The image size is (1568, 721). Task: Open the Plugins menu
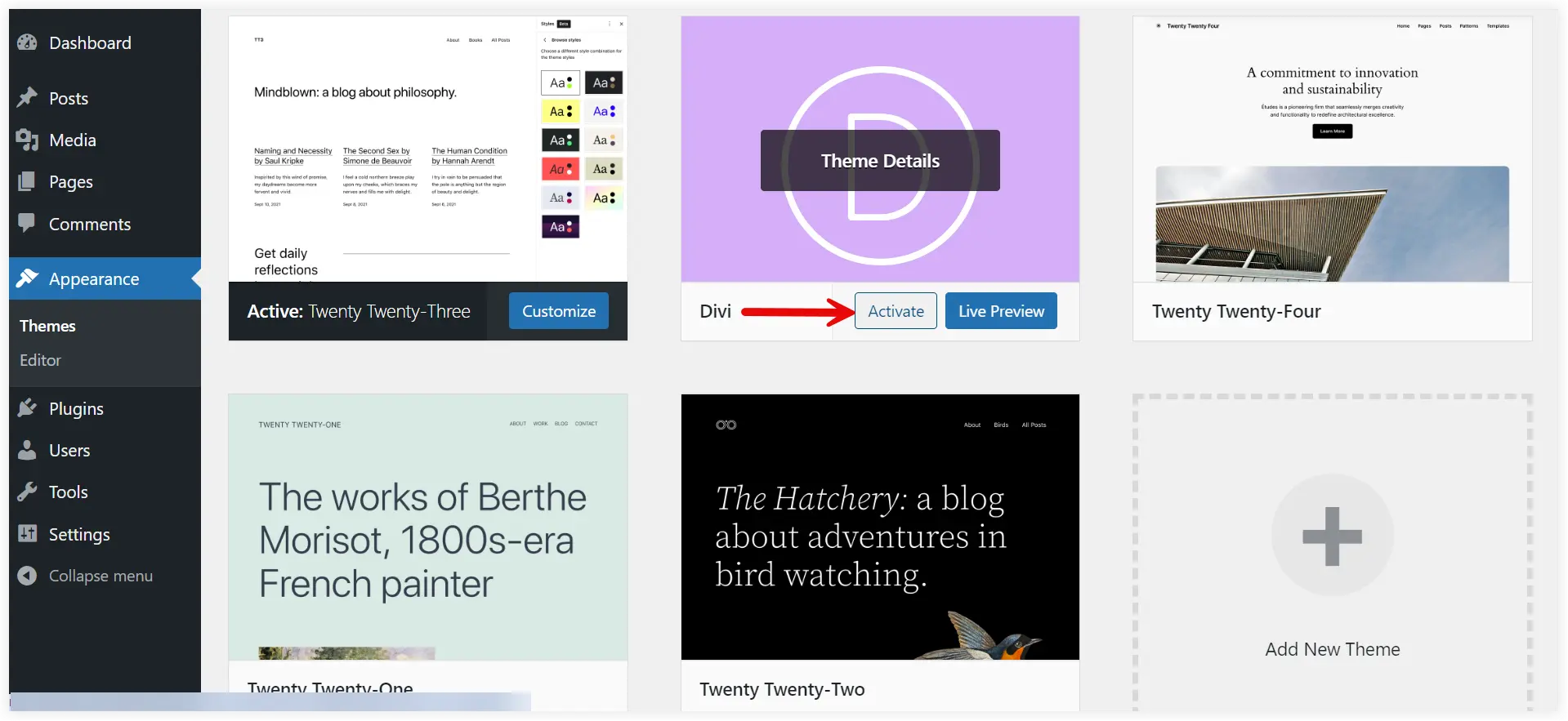[x=105, y=408]
